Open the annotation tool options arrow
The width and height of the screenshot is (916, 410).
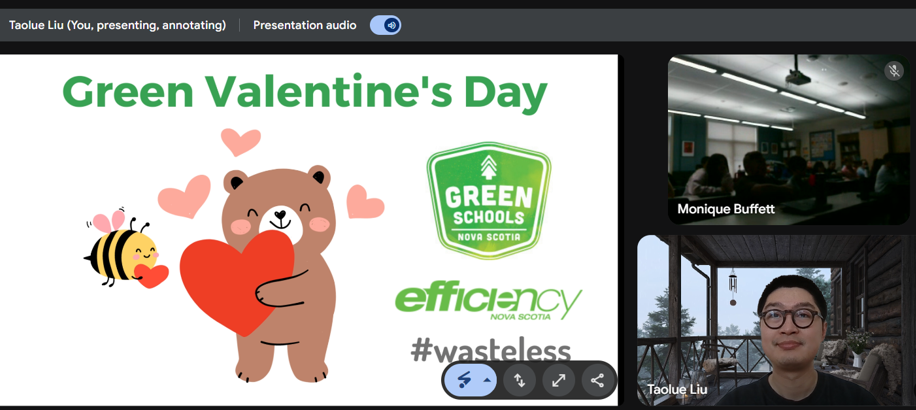coord(487,380)
